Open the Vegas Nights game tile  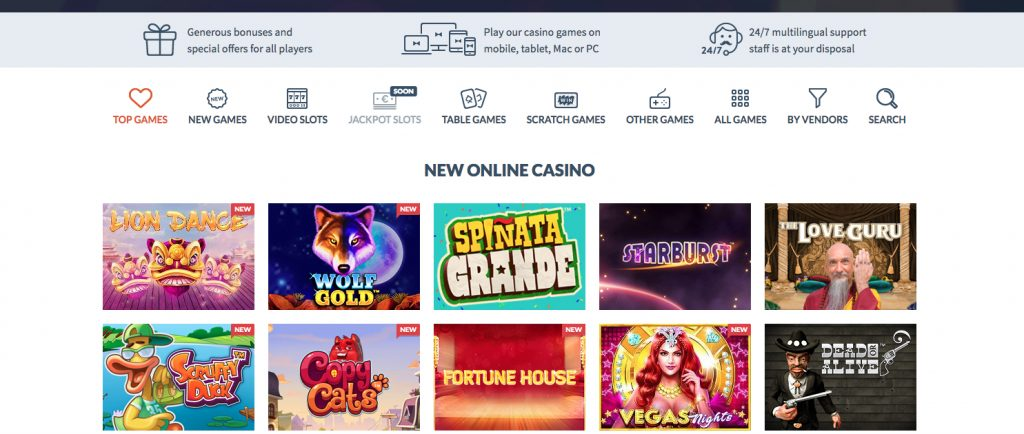[675, 377]
